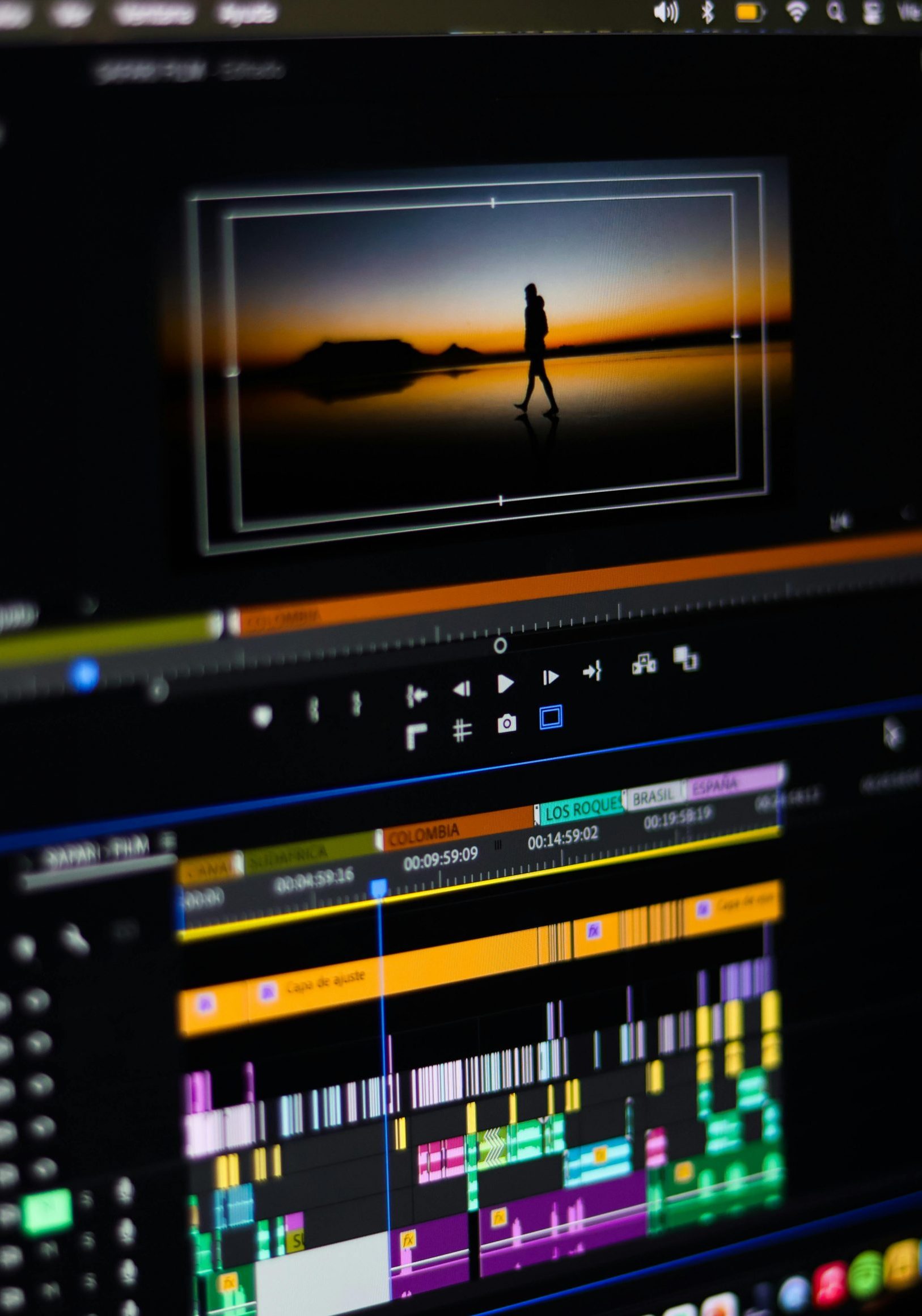Click the blue timeline playhead handle
This screenshot has height=1316, width=922.
point(378,888)
